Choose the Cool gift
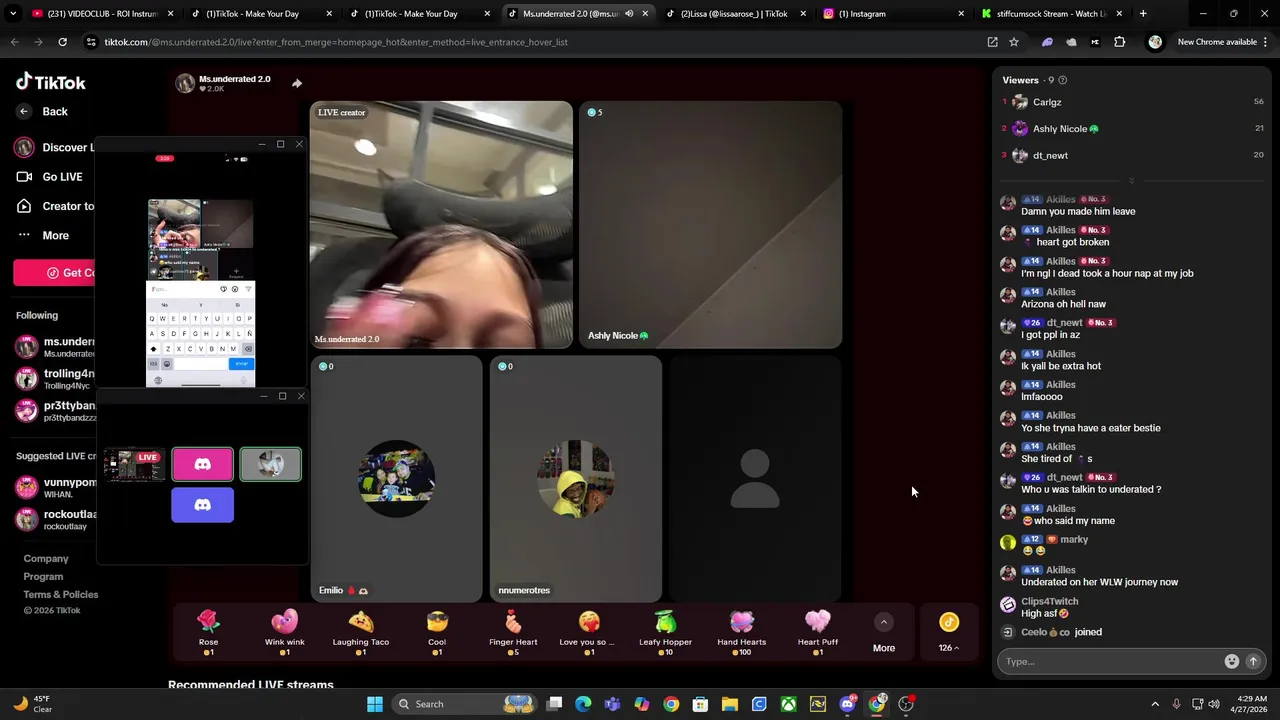 coord(437,632)
